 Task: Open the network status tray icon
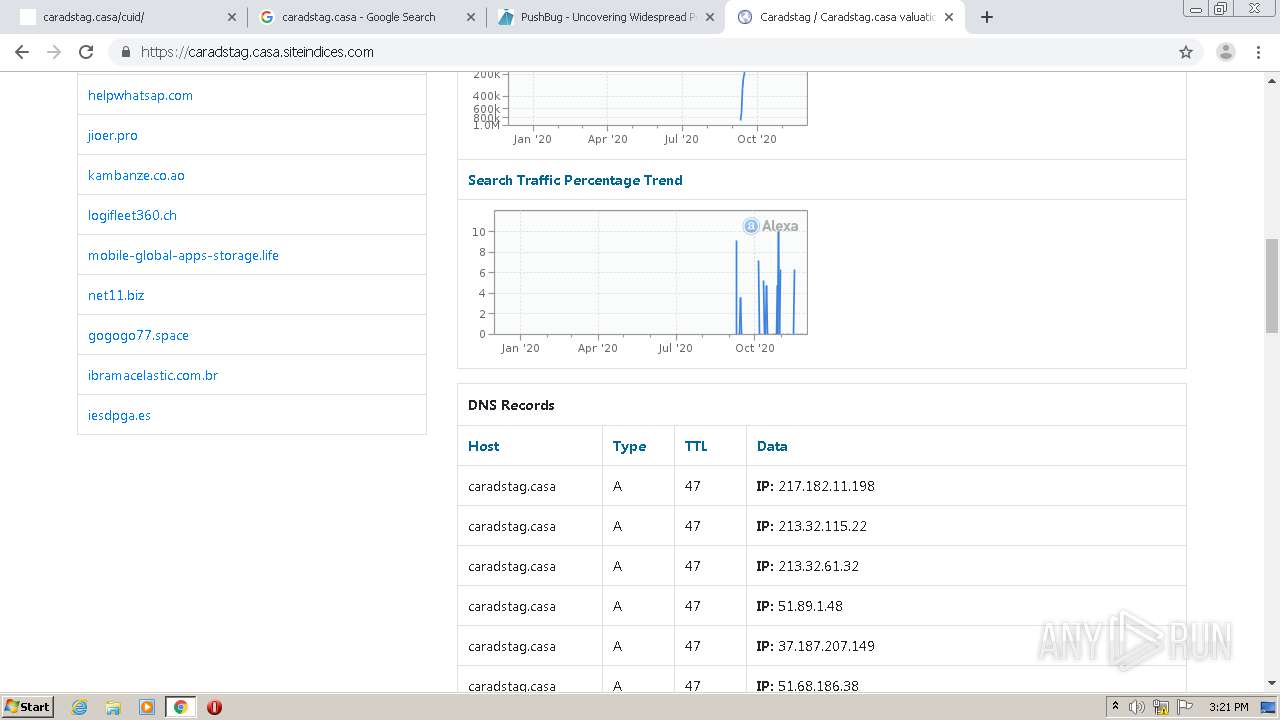(x=1161, y=706)
